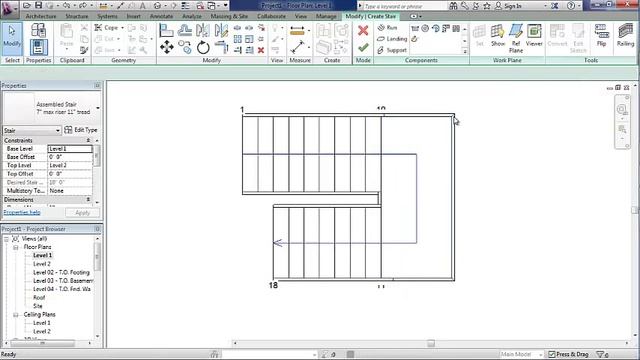Collapse the Views (all) tree node

pyautogui.click(x=6, y=239)
